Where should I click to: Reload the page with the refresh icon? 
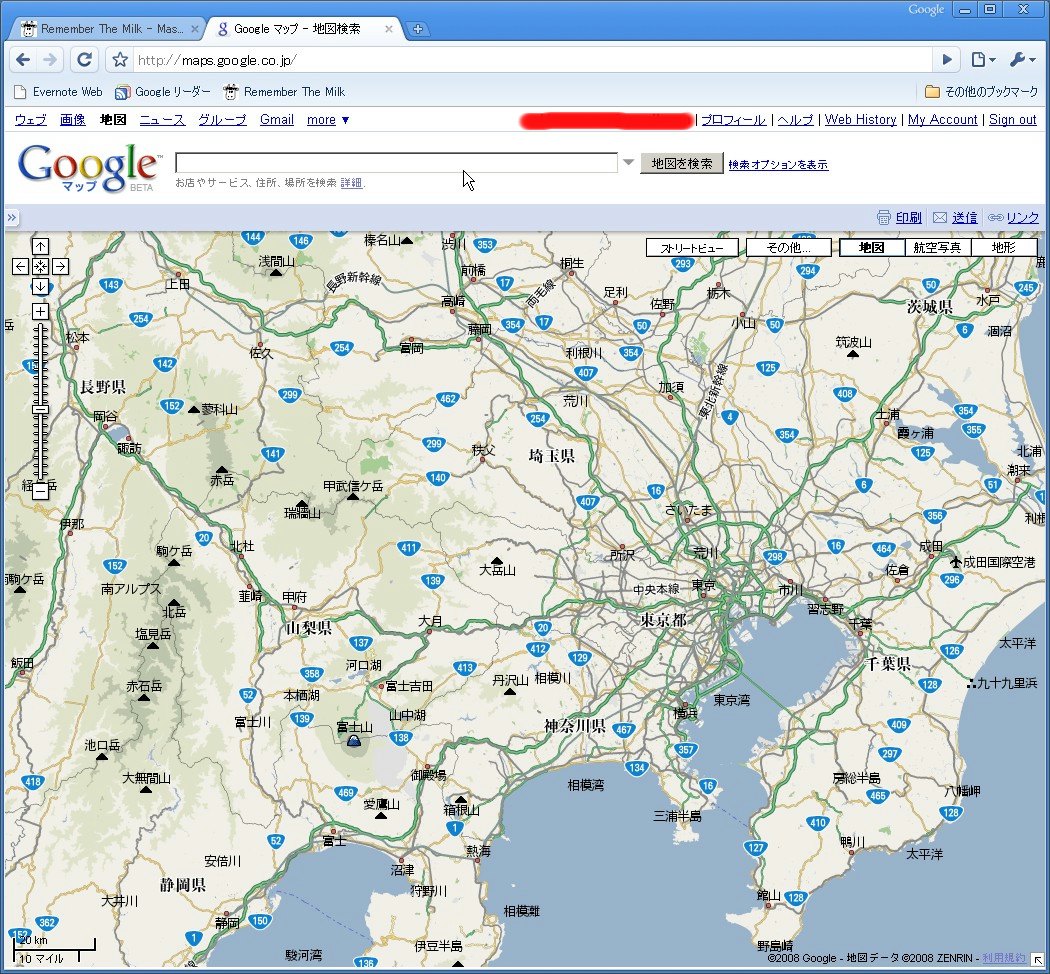[84, 60]
